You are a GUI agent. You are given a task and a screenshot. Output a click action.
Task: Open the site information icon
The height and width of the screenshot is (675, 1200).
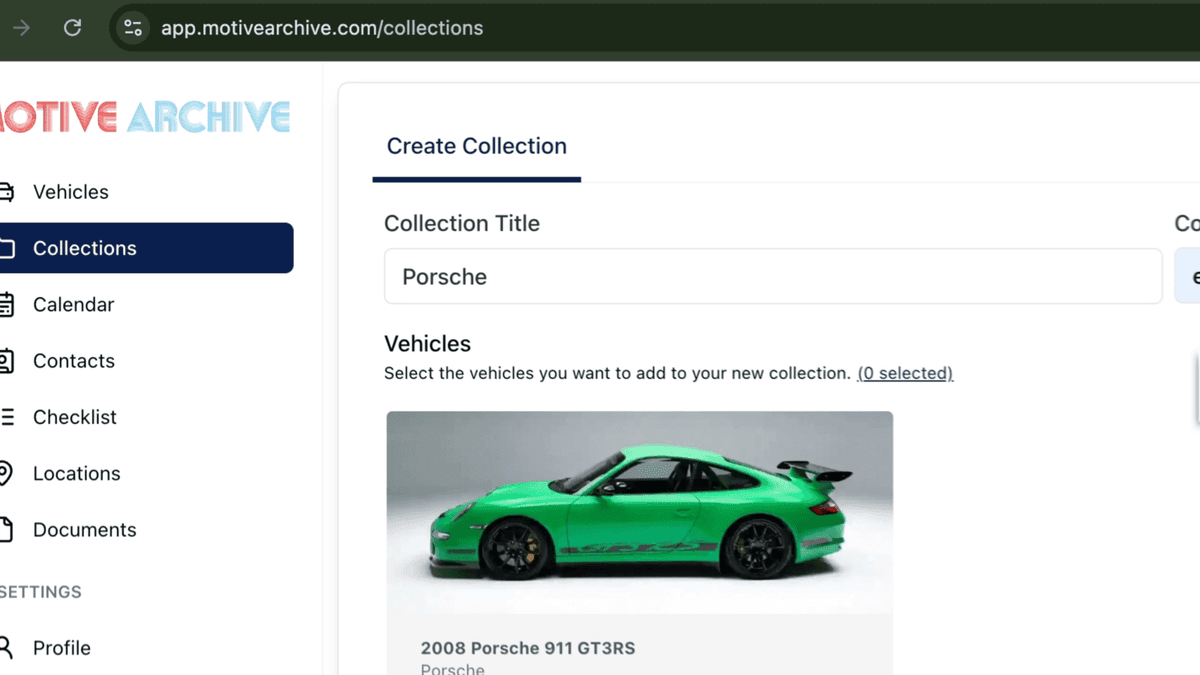[x=133, y=28]
